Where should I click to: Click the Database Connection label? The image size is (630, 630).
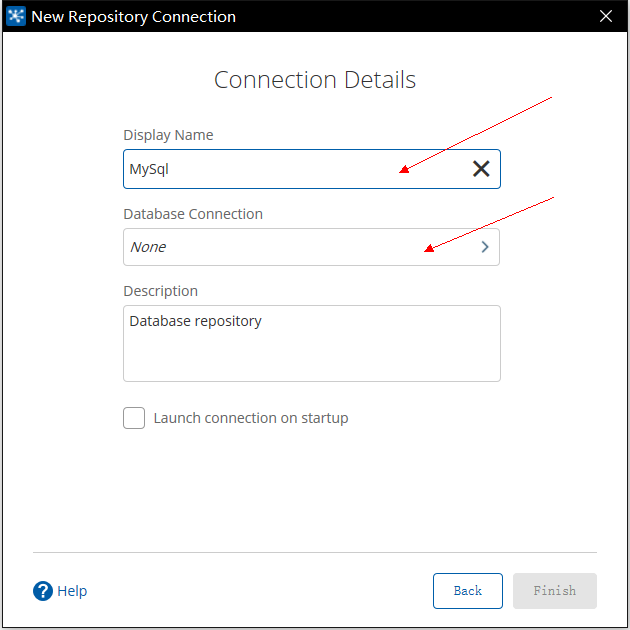pyautogui.click(x=193, y=214)
